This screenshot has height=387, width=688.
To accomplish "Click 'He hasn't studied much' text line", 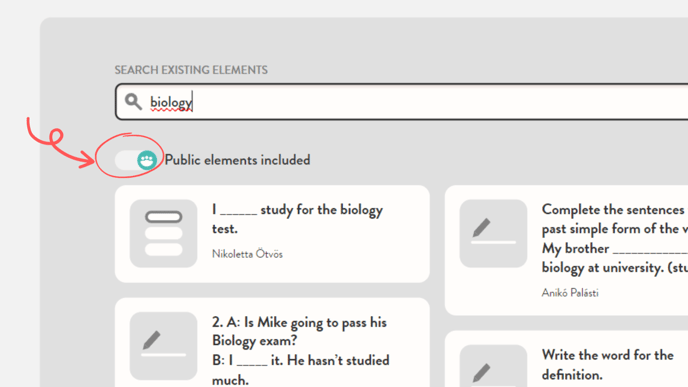I will (301, 370).
